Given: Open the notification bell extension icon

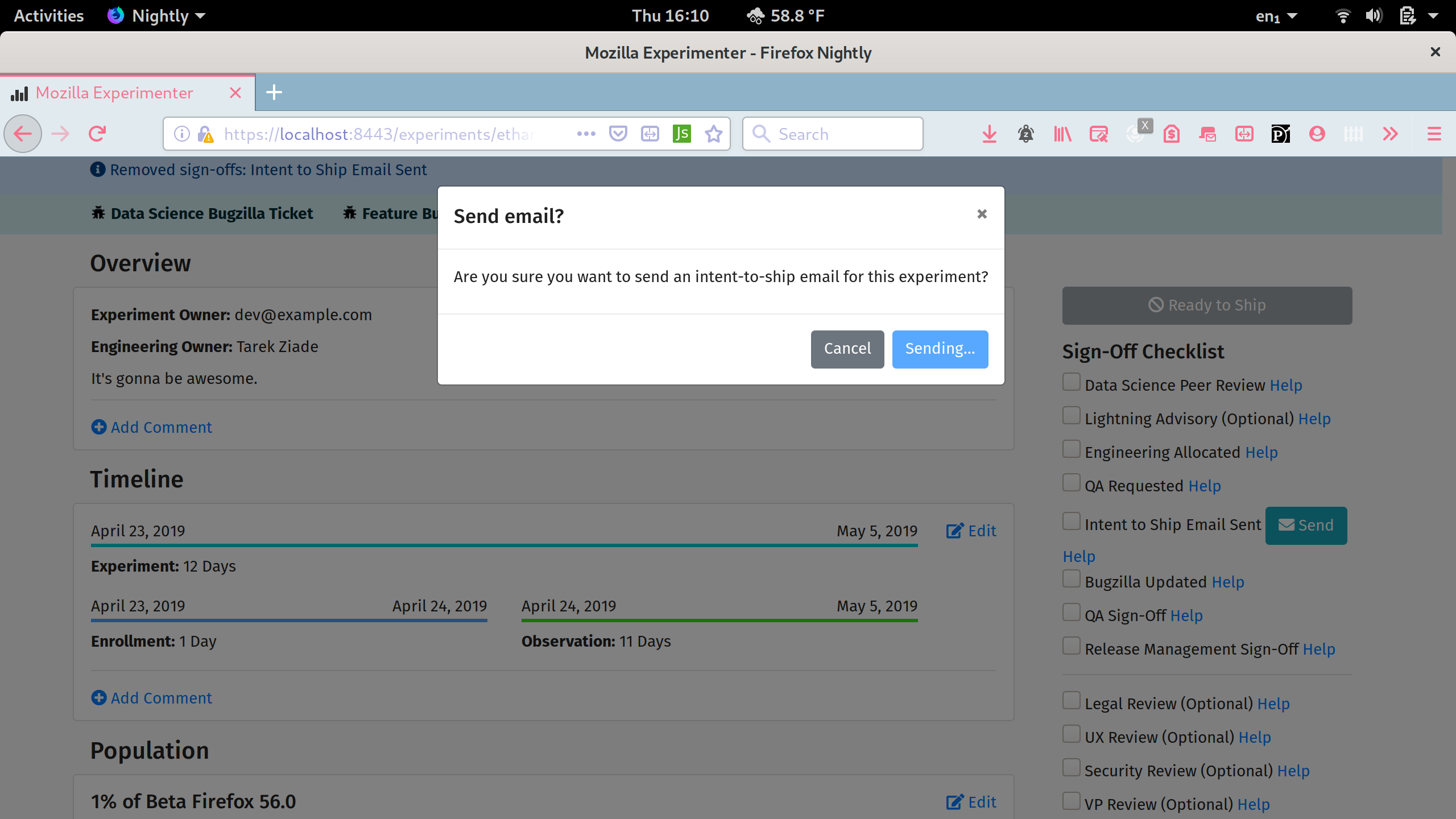Looking at the screenshot, I should (1025, 134).
